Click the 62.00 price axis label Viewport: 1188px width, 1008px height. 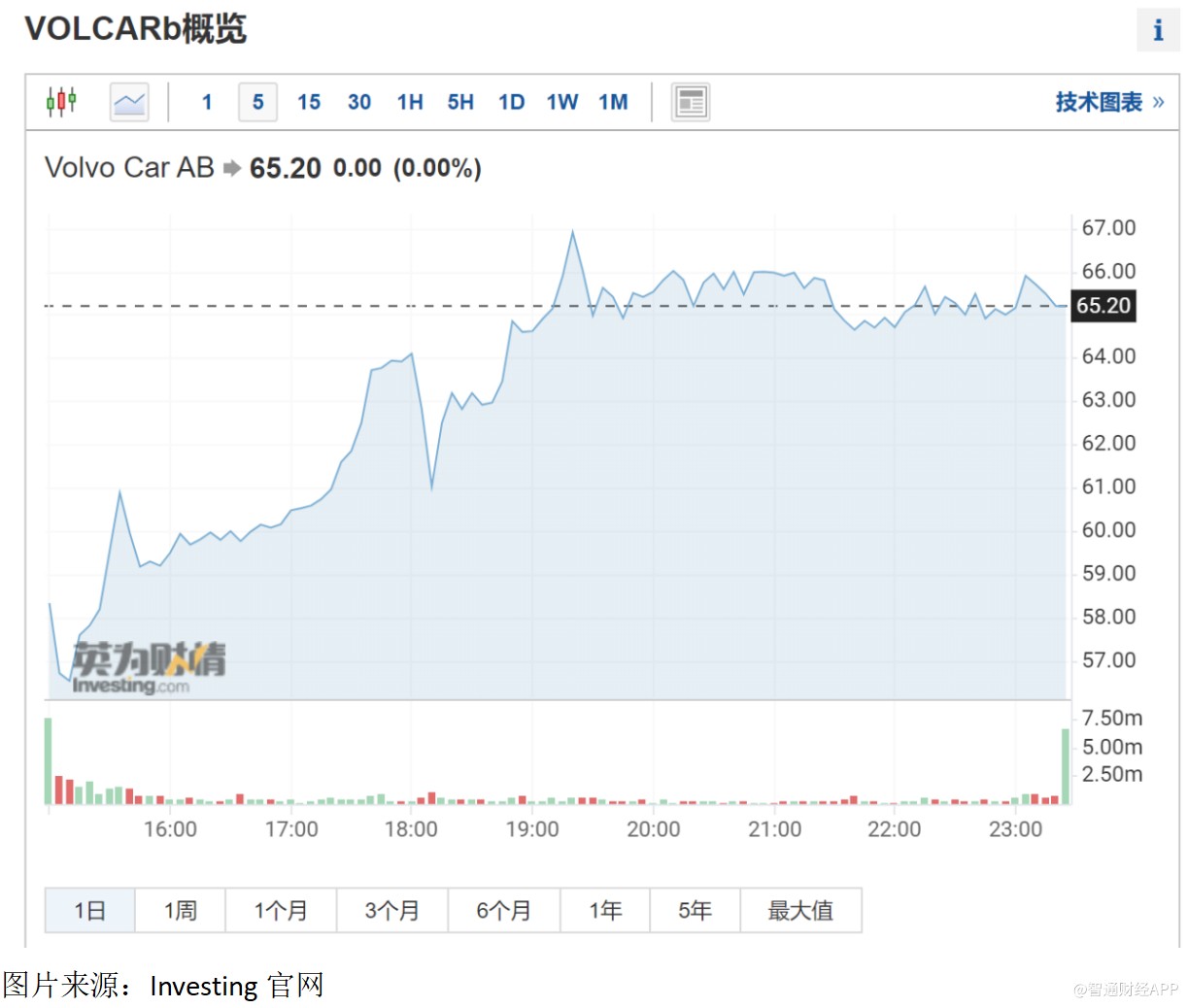(x=1108, y=444)
